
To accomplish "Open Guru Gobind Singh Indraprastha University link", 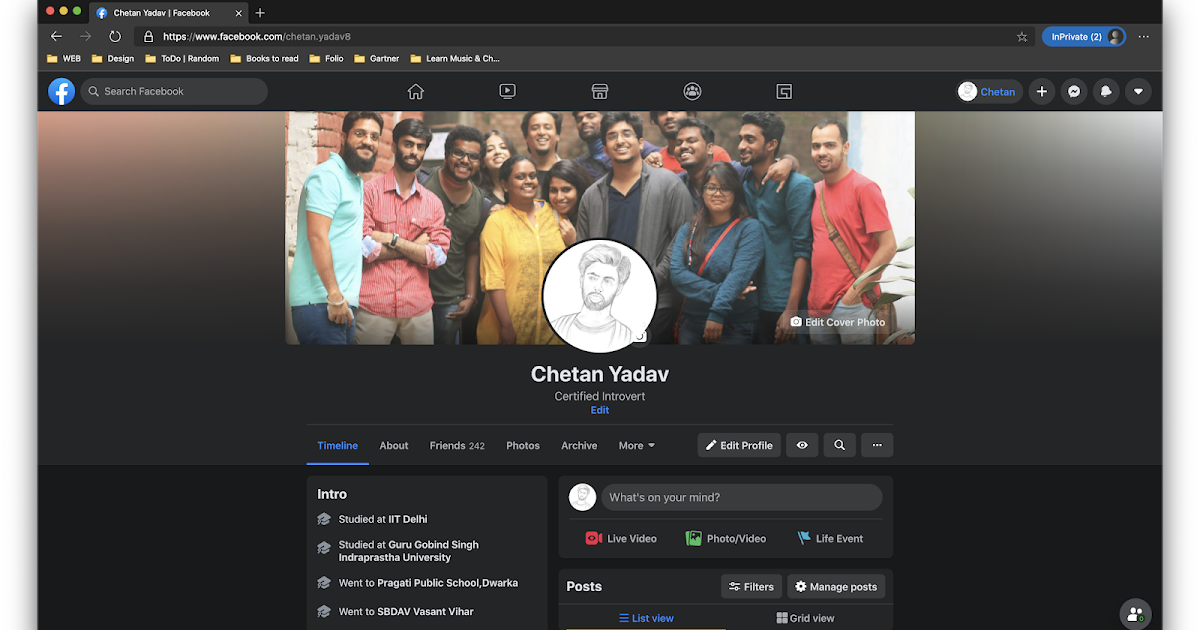I will point(409,551).
